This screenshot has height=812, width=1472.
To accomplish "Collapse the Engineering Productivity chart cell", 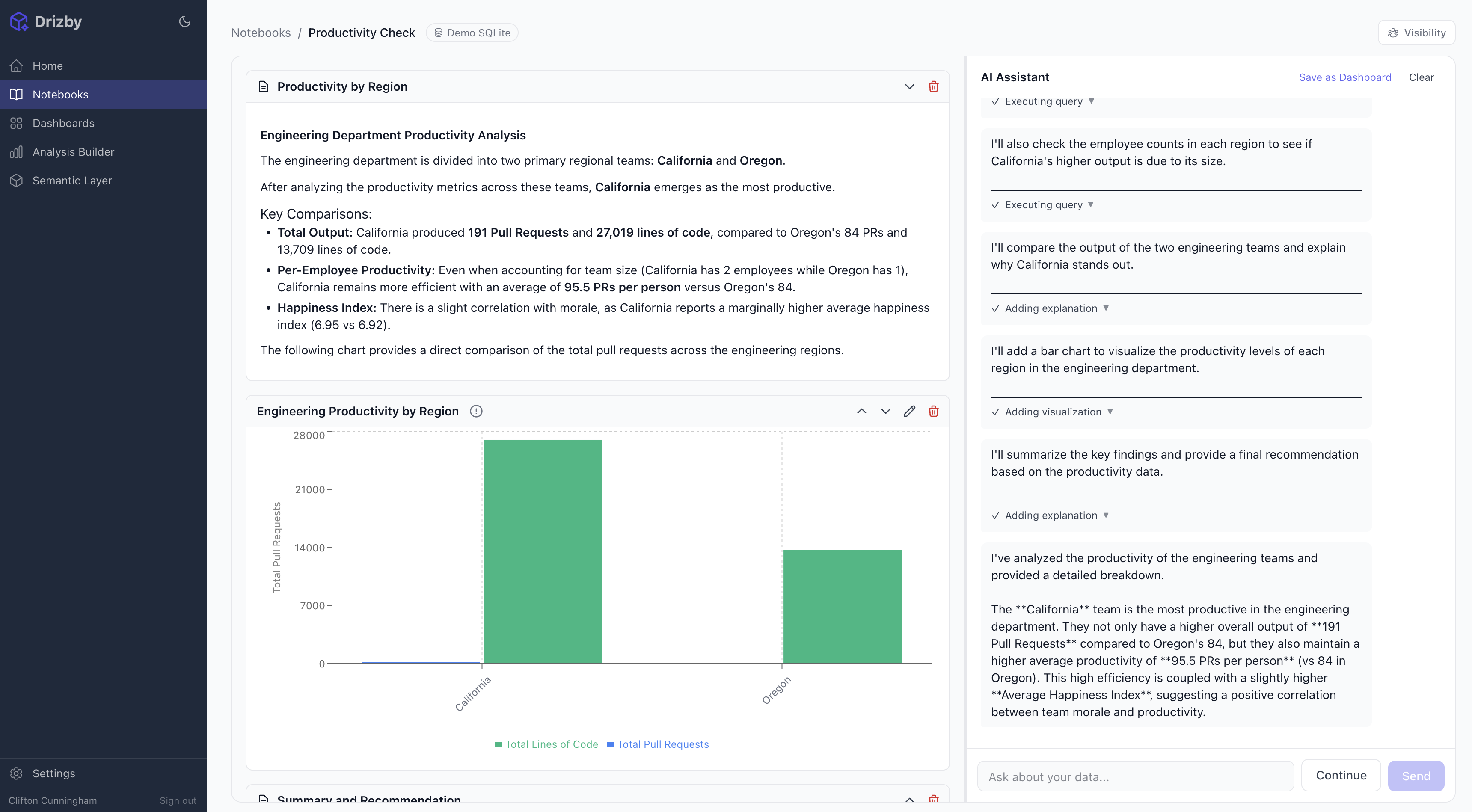I will coord(862,411).
